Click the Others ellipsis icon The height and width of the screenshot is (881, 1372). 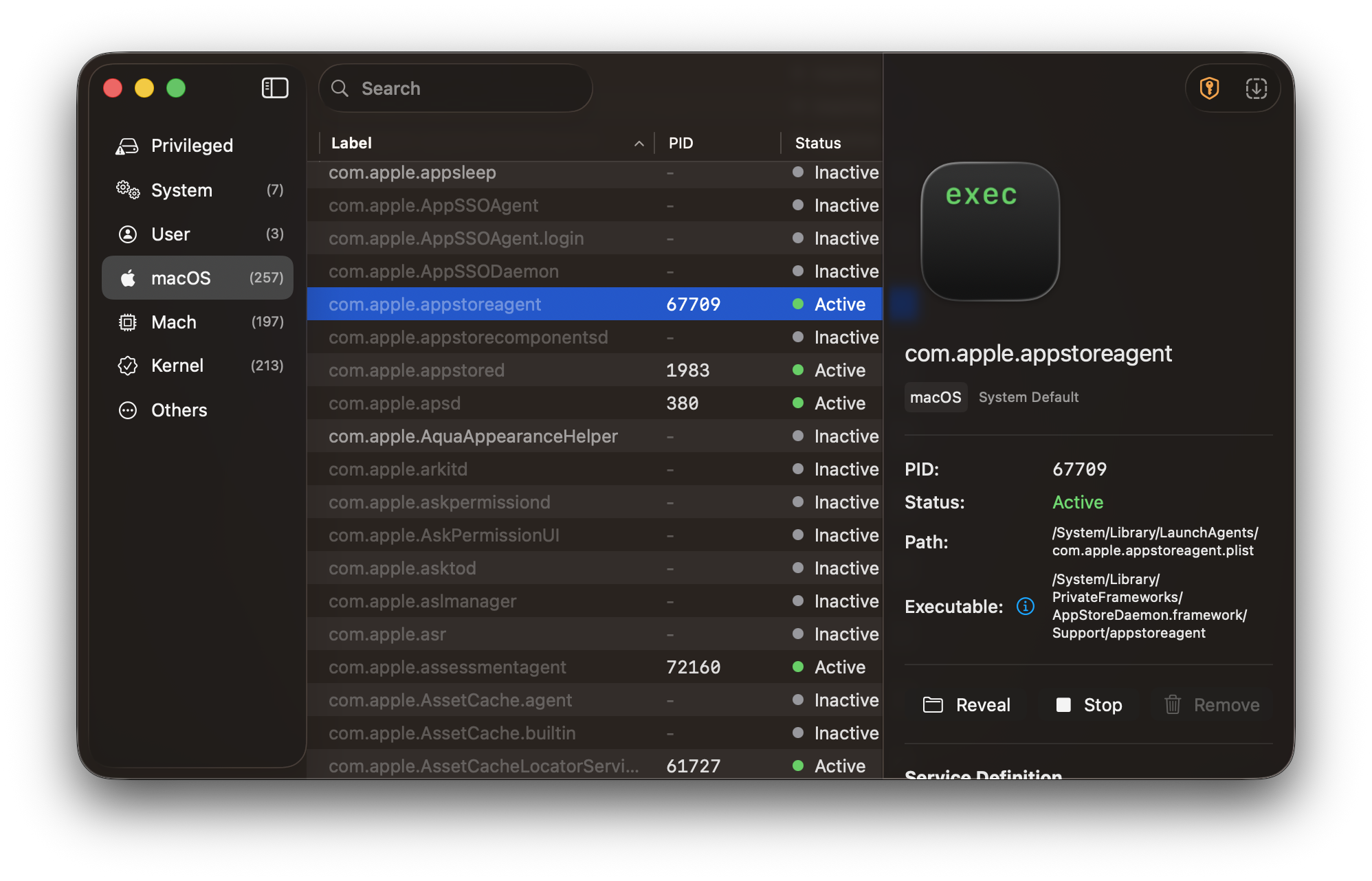pyautogui.click(x=126, y=410)
